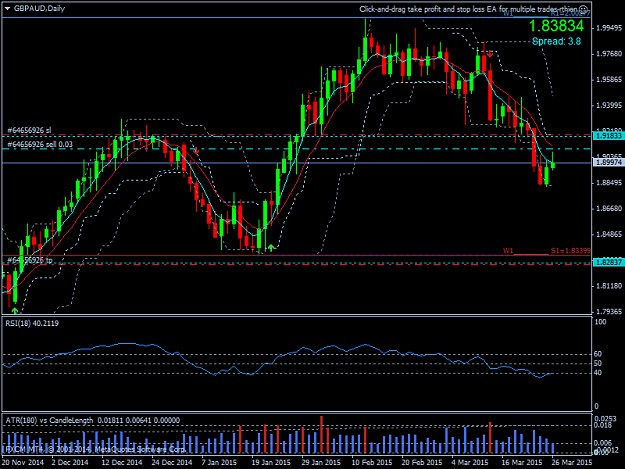Image resolution: width=625 pixels, height=469 pixels.
Task: Click the 16 Mar 2015 date label
Action: click(x=522, y=462)
